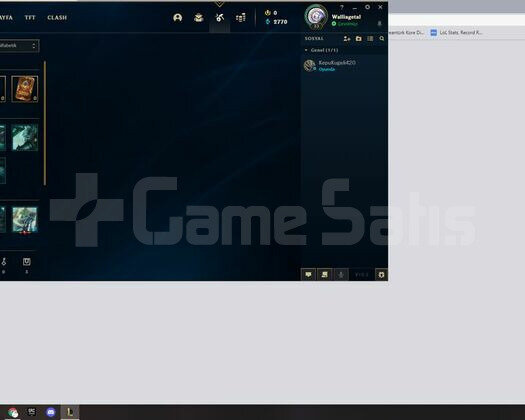Select the orange card loot item

pyautogui.click(x=25, y=88)
